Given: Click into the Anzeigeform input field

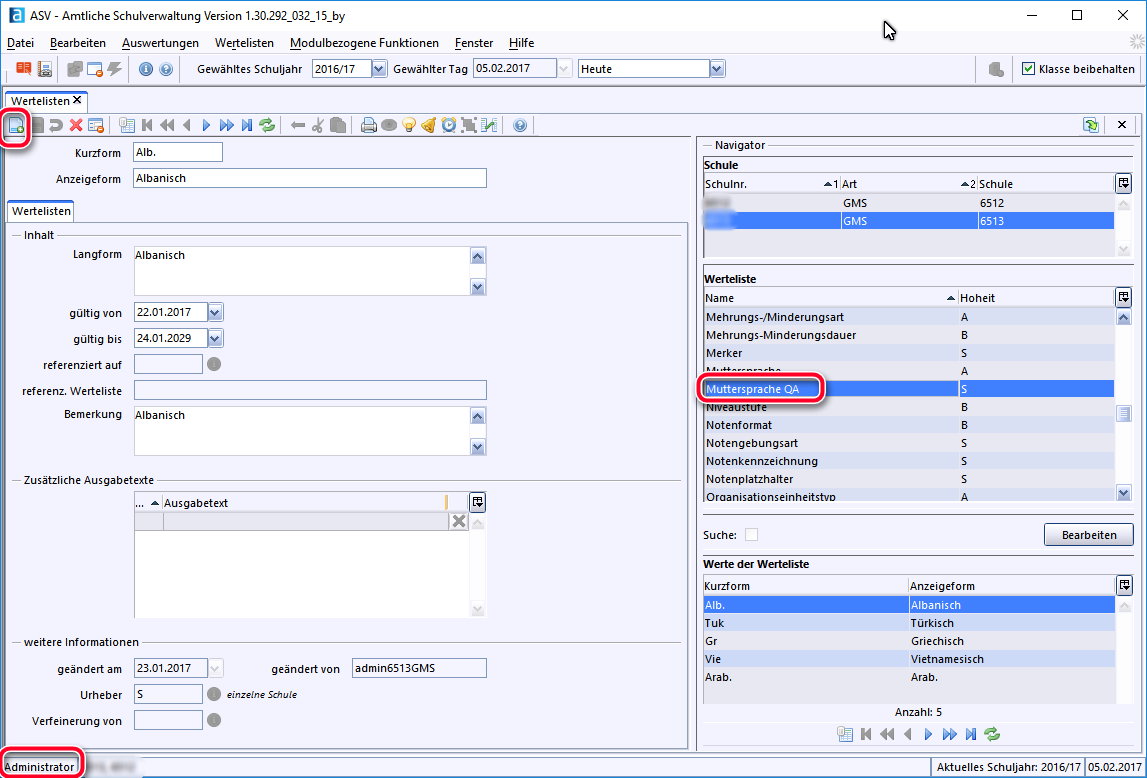Looking at the screenshot, I should 309,178.
